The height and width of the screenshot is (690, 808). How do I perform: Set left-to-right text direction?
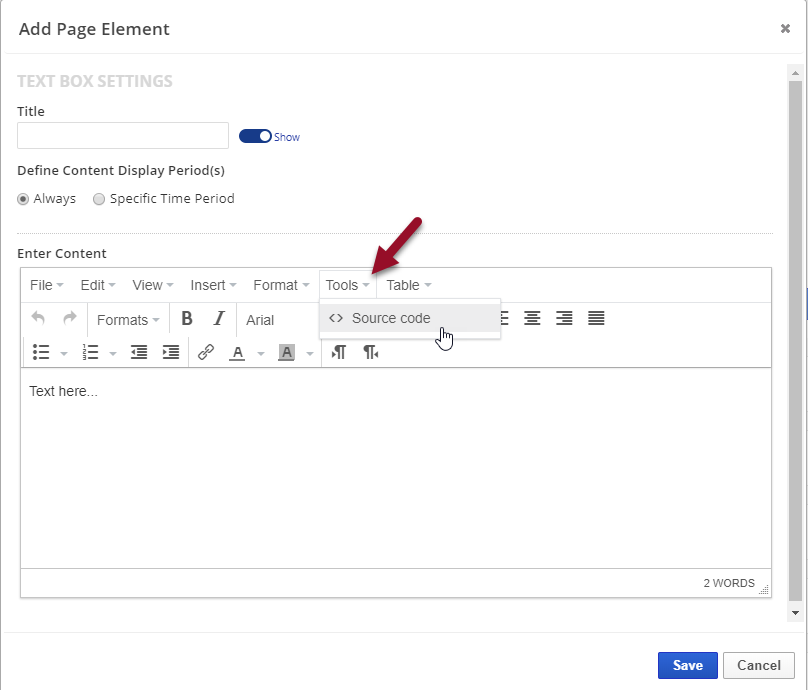click(339, 352)
